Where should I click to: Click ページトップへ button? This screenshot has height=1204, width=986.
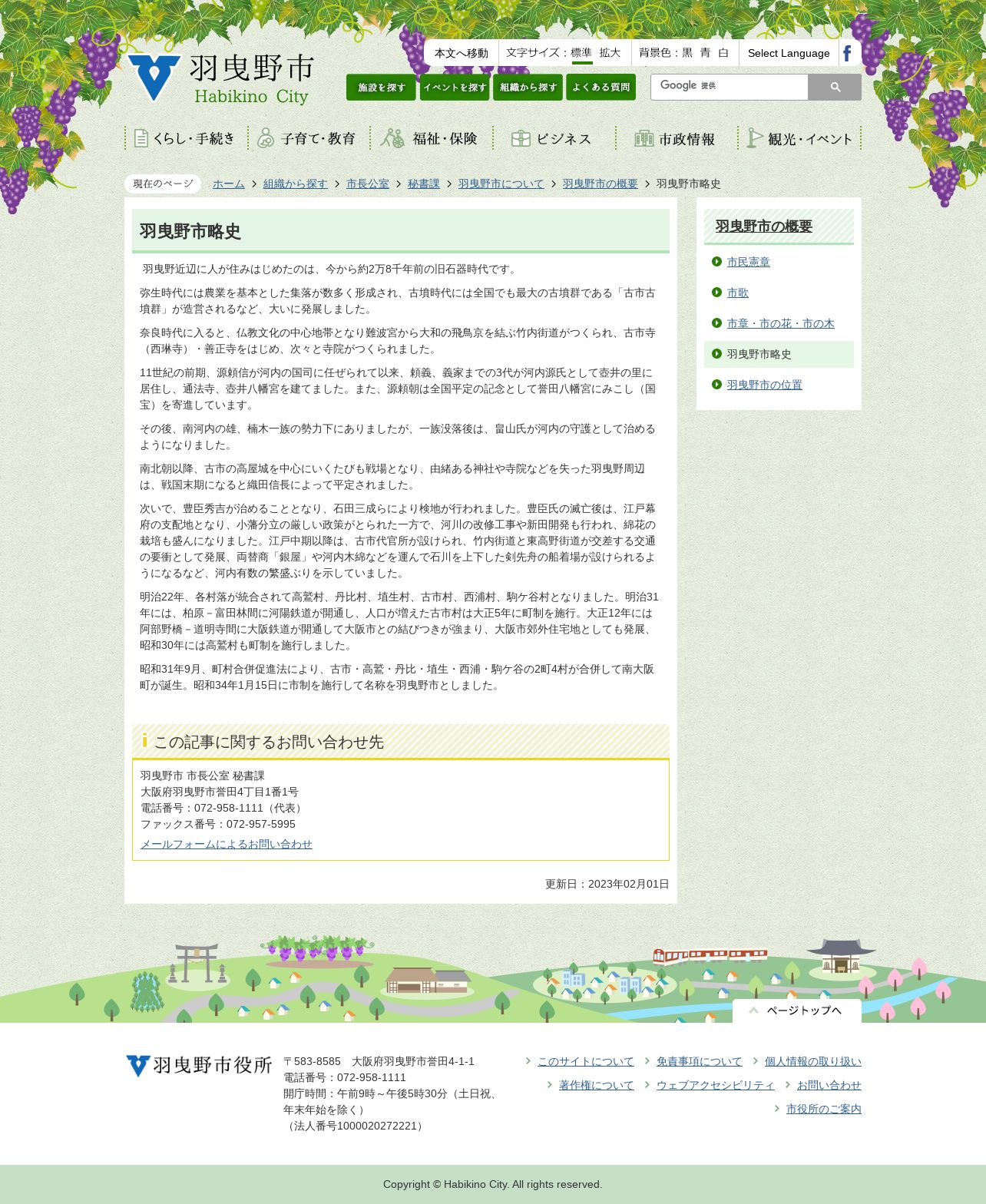coord(797,1011)
